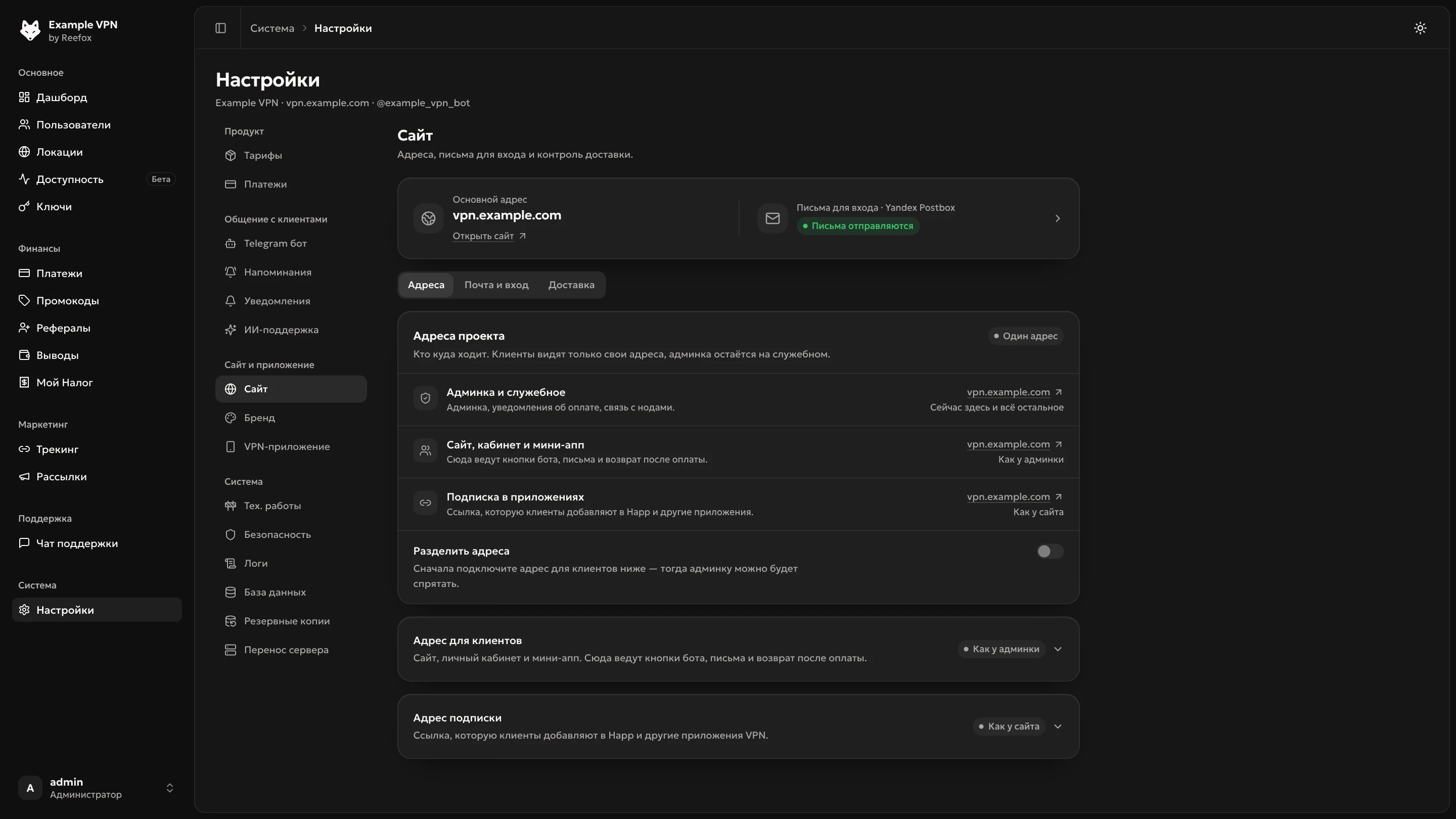Image resolution: width=1456 pixels, height=819 pixels.
Task: Open Бренд settings section
Action: tap(291, 418)
